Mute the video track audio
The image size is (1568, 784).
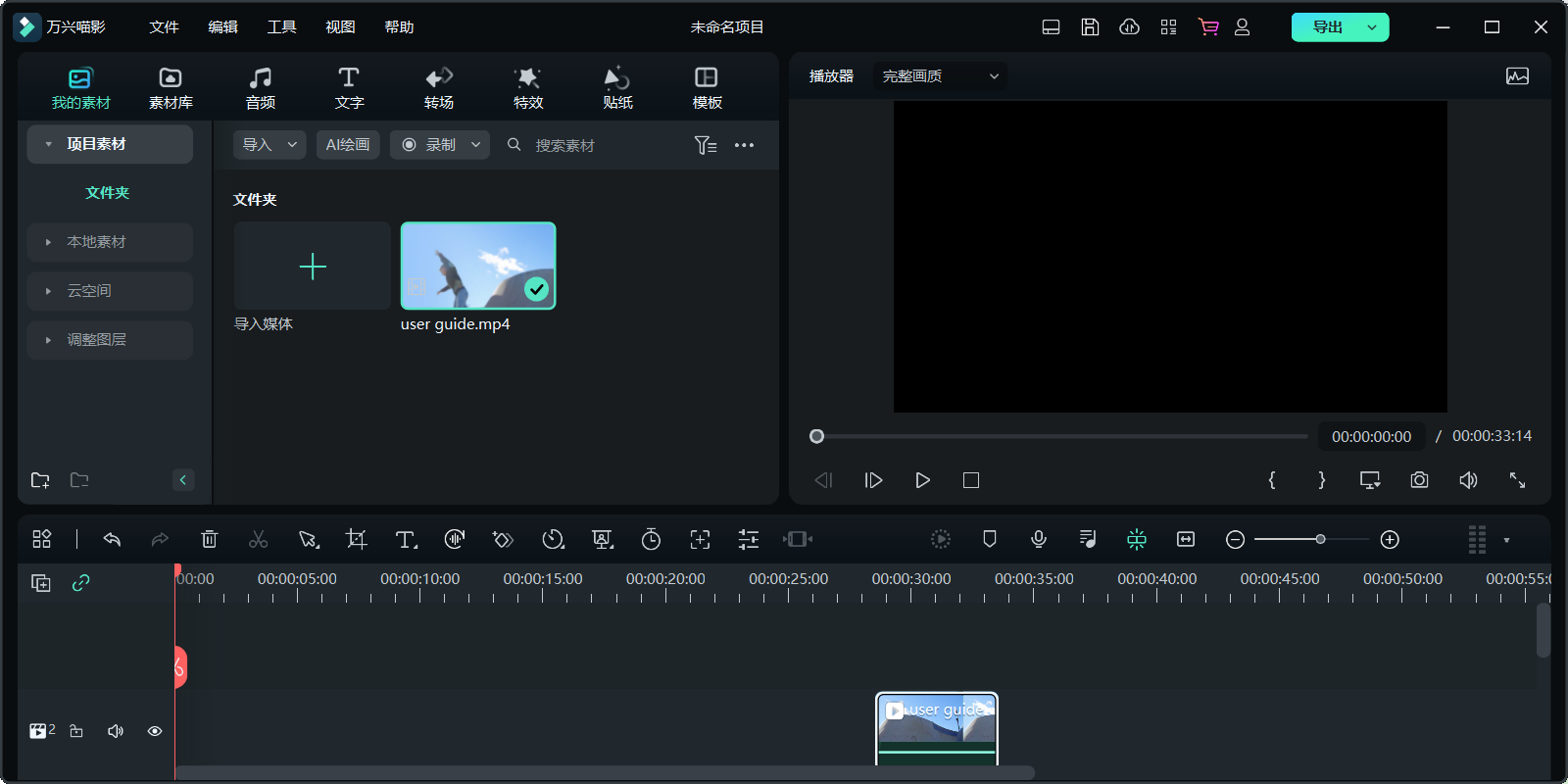[x=116, y=731]
